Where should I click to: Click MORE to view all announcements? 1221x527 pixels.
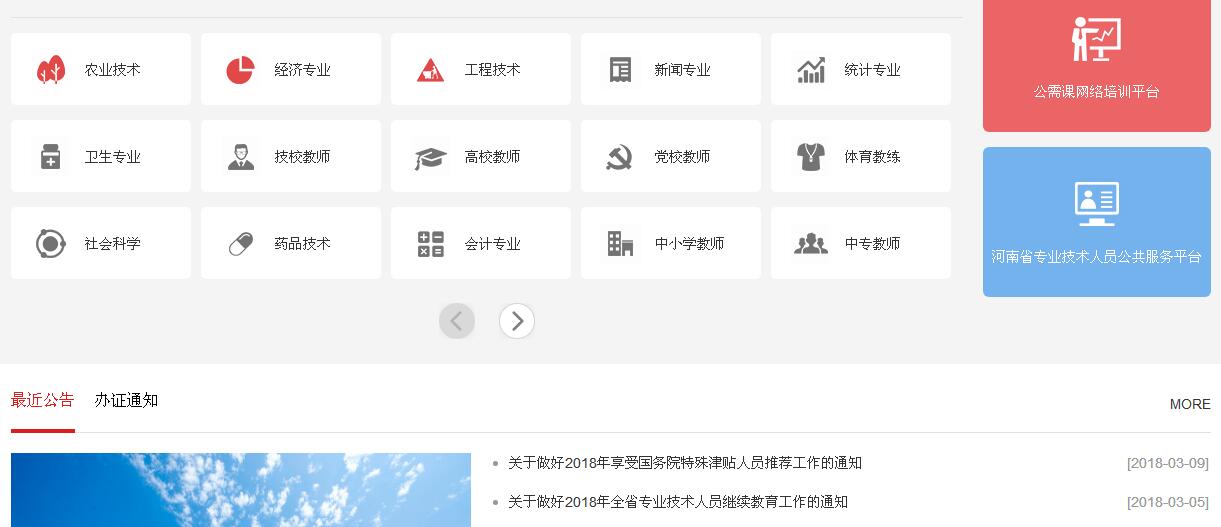pos(1190,404)
